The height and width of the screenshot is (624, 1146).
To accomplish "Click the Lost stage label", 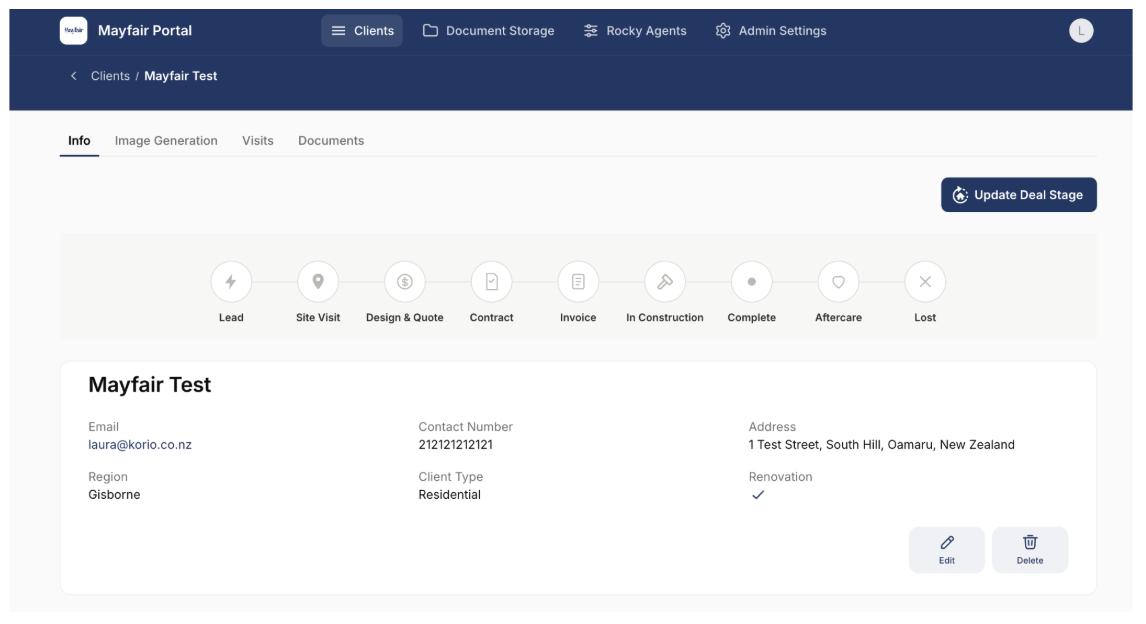I will coord(925,317).
